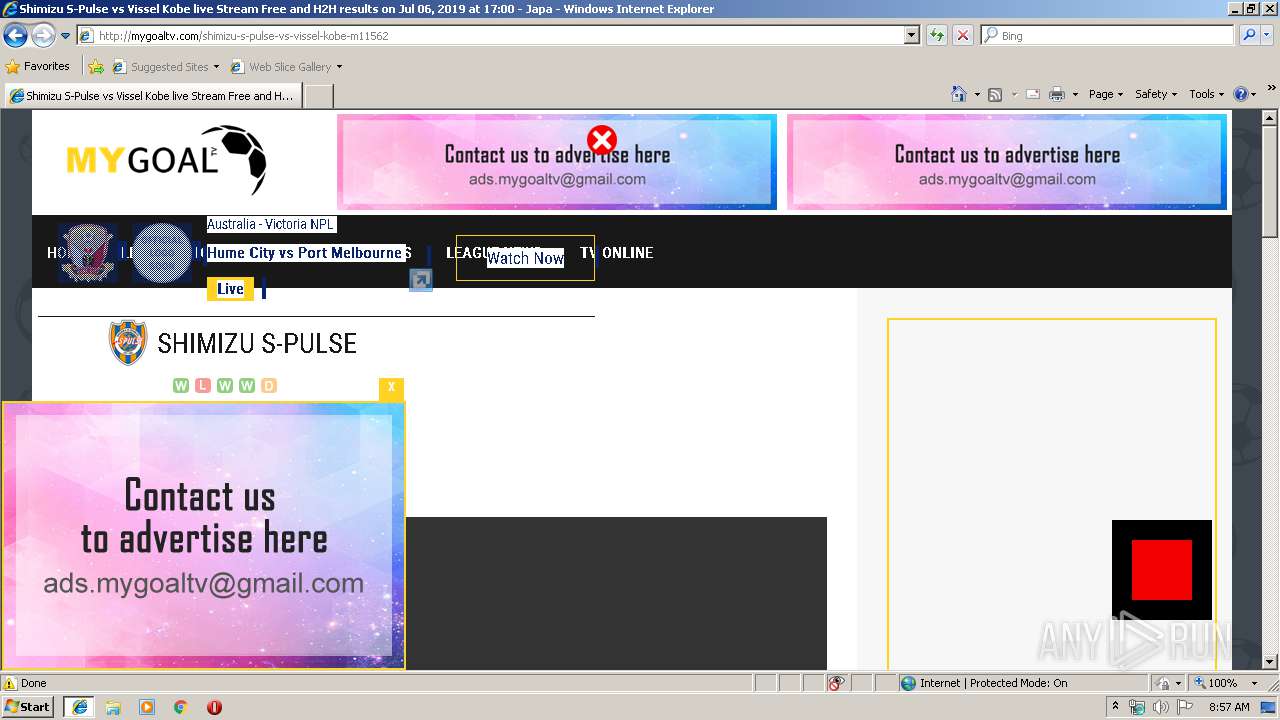Click the red Opera-style taskbar icon
Image resolution: width=1280 pixels, height=720 pixels.
coord(214,707)
